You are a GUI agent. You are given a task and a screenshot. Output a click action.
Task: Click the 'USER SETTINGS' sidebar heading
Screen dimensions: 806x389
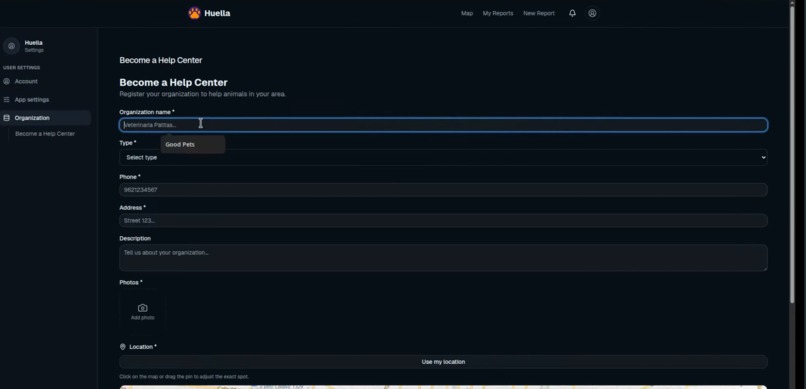tap(22, 67)
